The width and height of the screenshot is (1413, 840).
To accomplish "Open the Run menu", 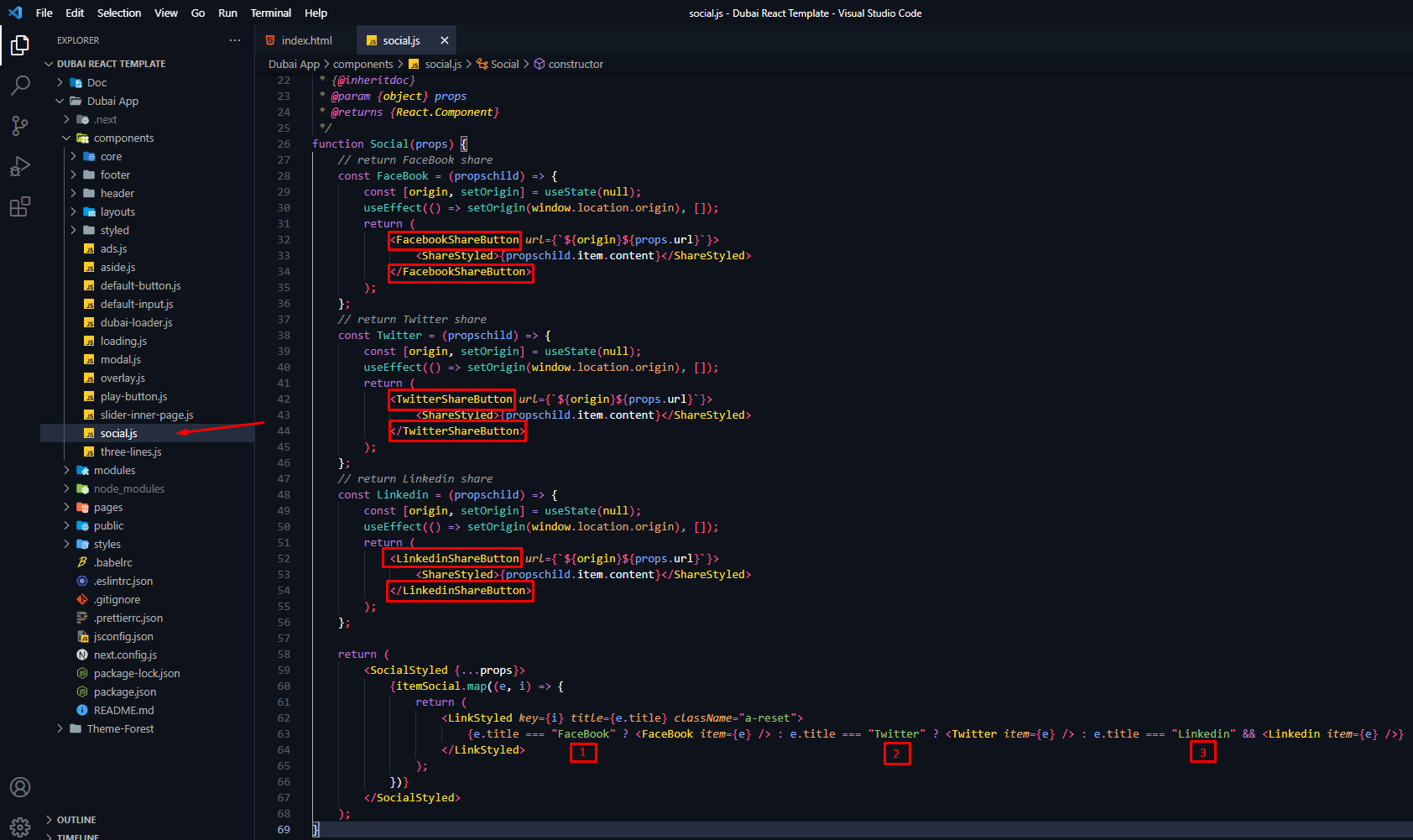I will (227, 13).
